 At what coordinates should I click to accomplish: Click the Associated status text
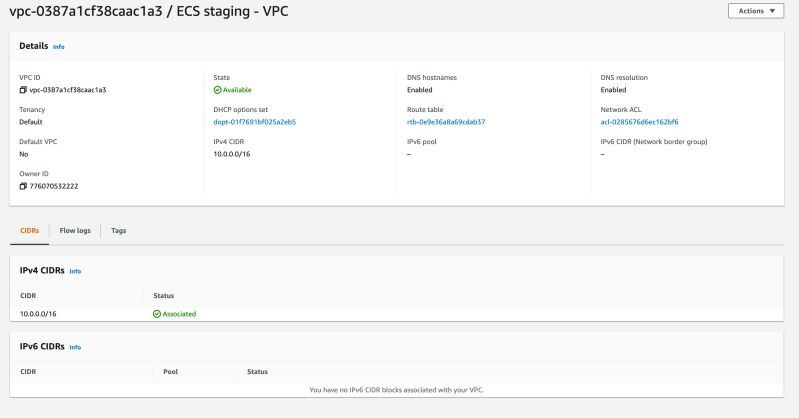pos(179,314)
